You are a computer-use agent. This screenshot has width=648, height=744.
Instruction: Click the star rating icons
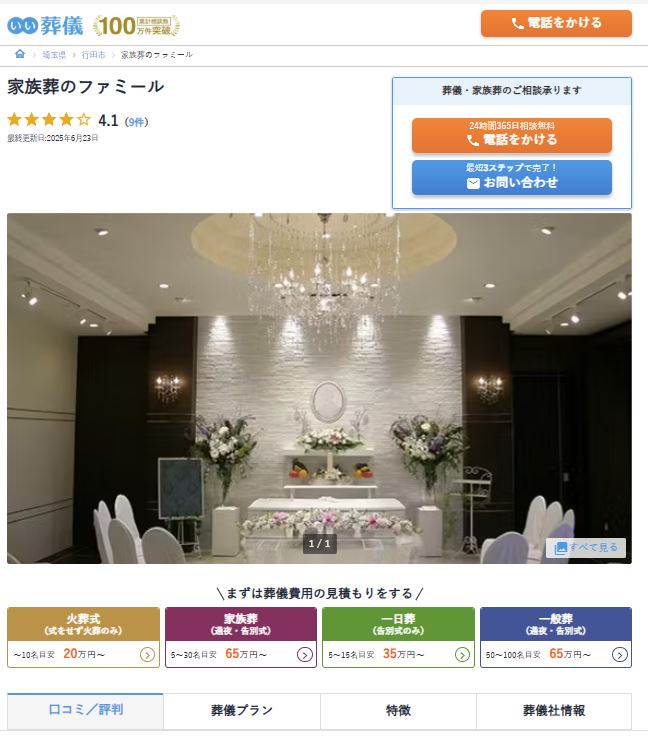[49, 120]
